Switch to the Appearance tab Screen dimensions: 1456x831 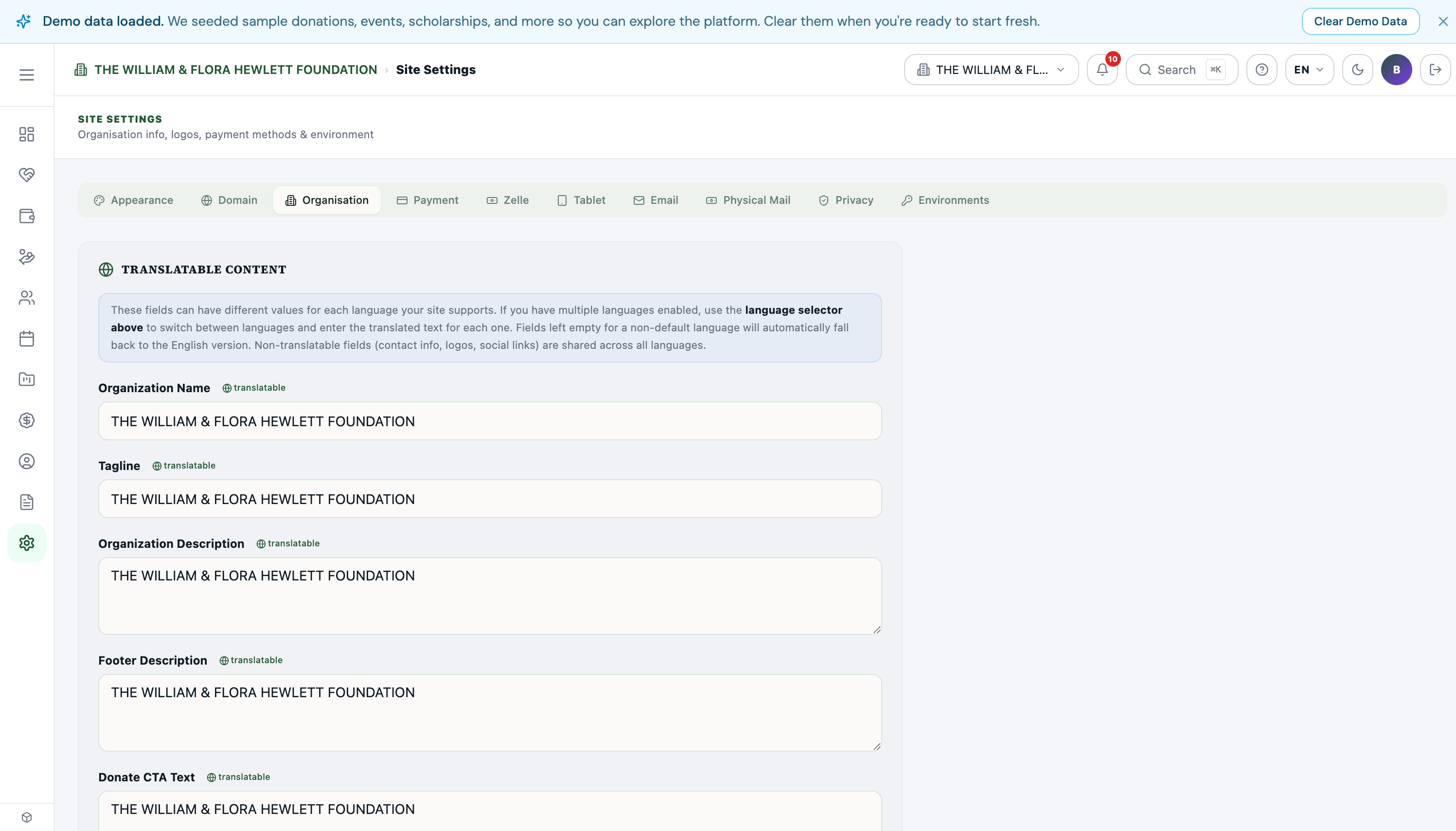pyautogui.click(x=133, y=200)
